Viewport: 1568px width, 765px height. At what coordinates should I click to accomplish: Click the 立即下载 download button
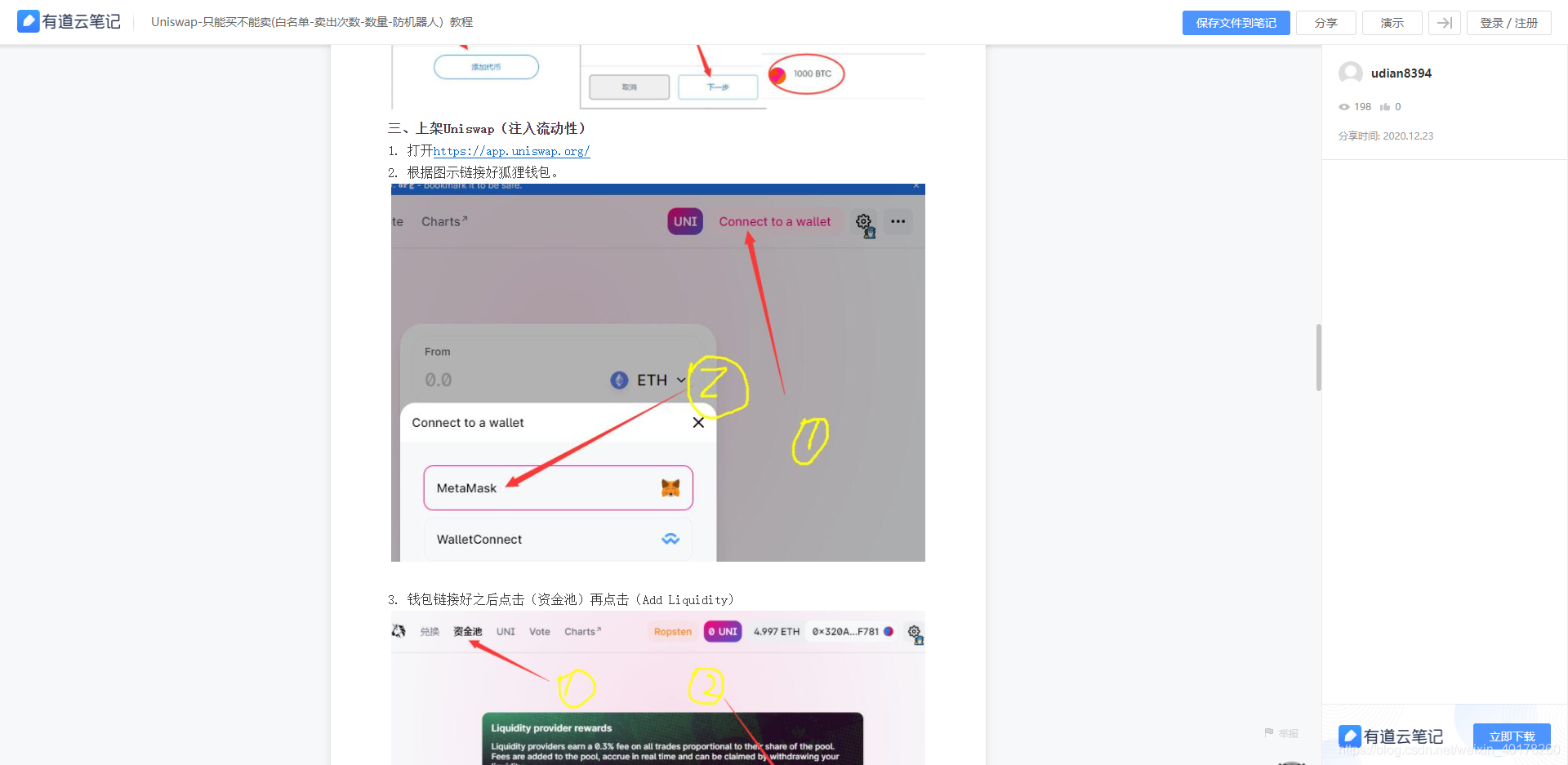pyautogui.click(x=1512, y=736)
